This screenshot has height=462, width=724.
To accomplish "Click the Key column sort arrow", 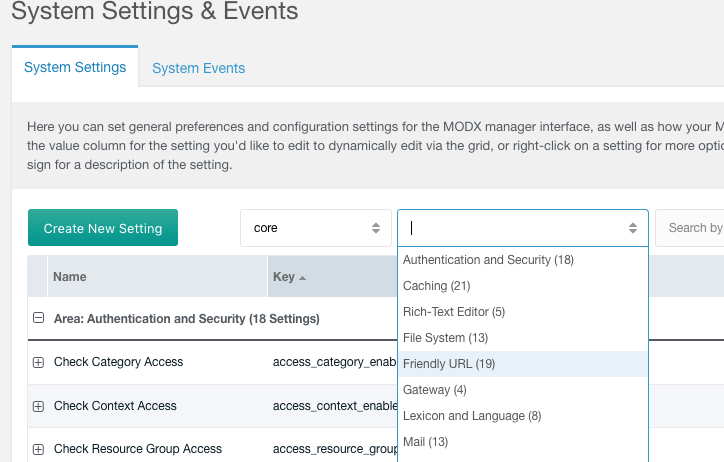I will (302, 278).
